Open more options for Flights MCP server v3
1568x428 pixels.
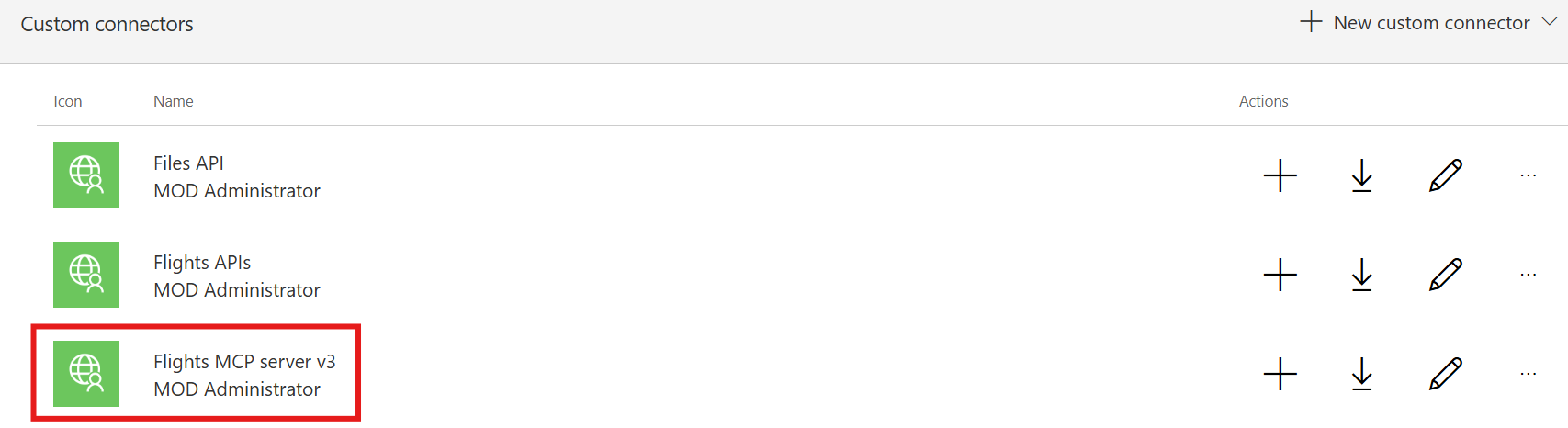tap(1528, 374)
